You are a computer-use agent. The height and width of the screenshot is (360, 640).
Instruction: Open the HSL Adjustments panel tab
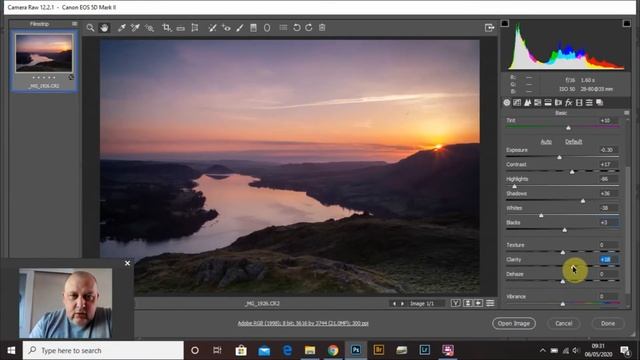point(538,103)
